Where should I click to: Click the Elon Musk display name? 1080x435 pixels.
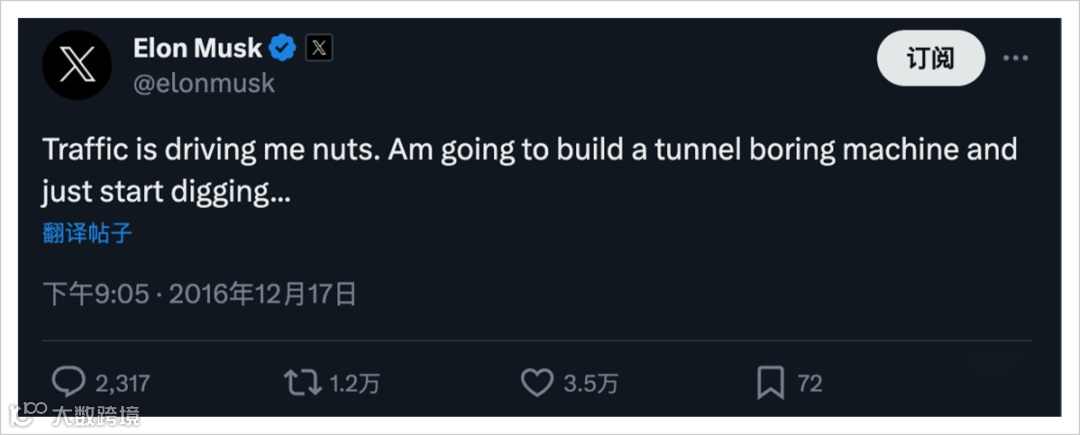[x=197, y=47]
